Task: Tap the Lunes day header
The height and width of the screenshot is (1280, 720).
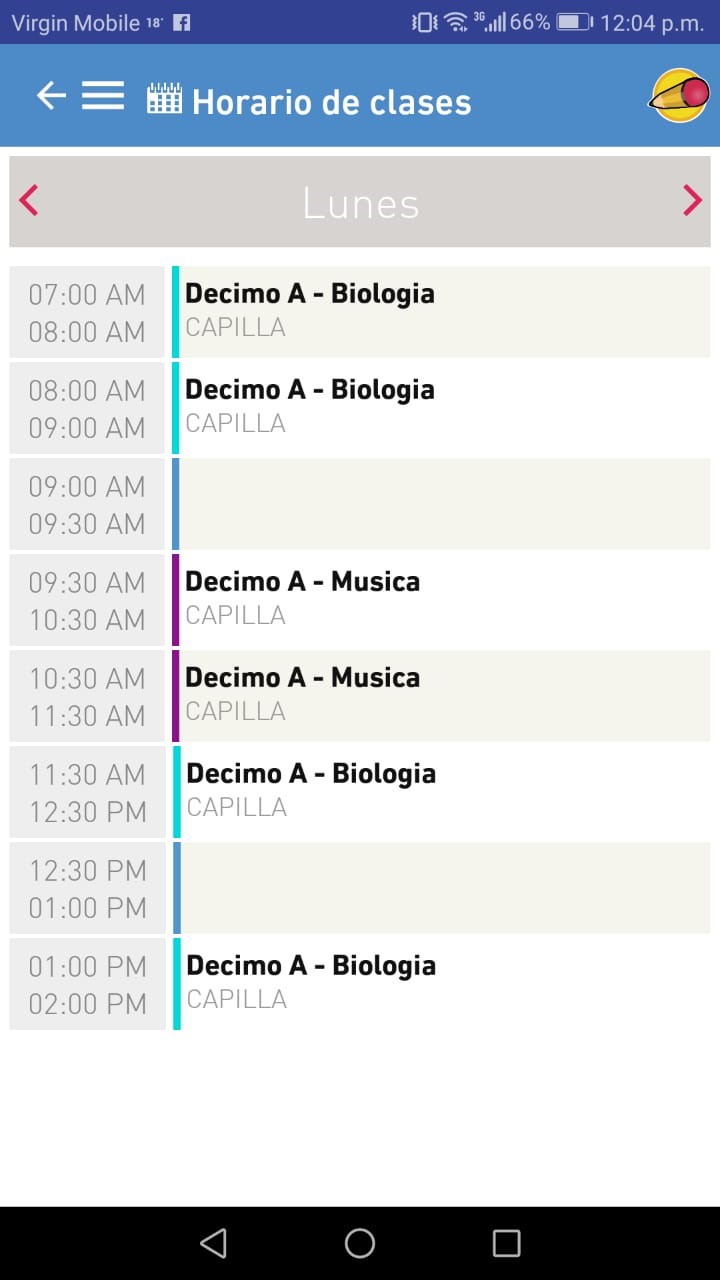Action: pos(360,203)
